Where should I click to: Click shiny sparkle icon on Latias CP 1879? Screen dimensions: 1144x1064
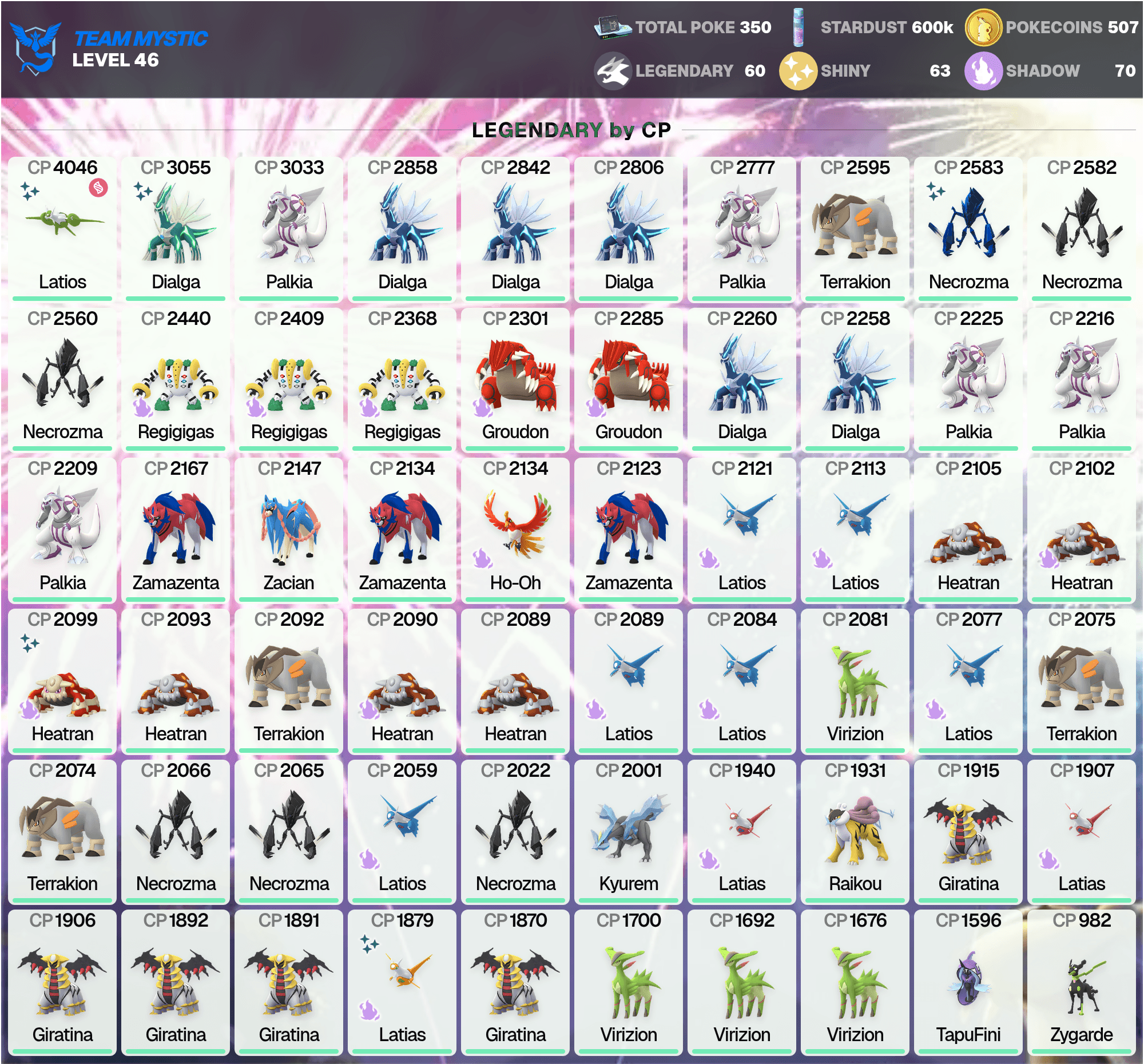(x=370, y=944)
